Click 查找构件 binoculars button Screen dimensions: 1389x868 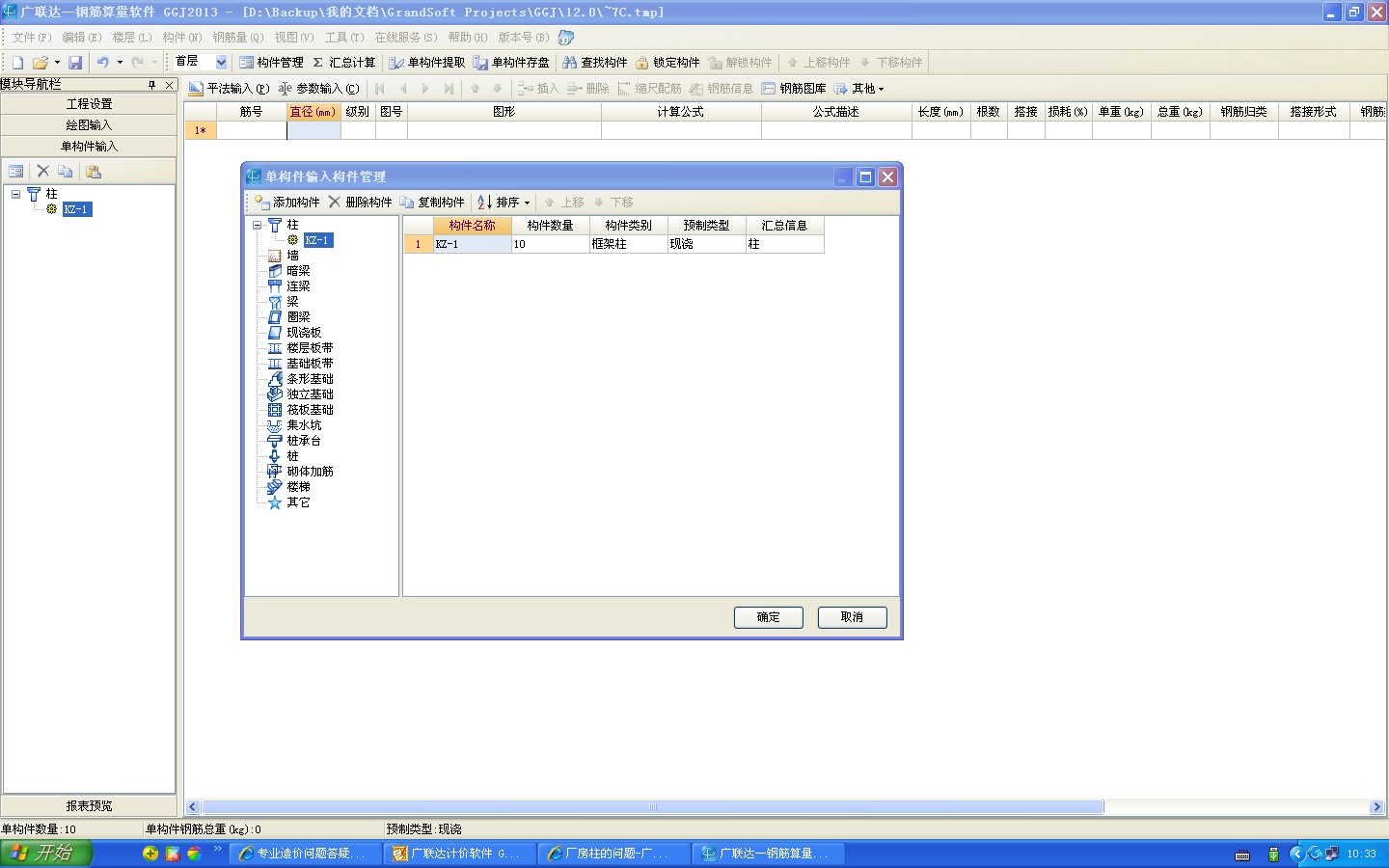tap(594, 63)
